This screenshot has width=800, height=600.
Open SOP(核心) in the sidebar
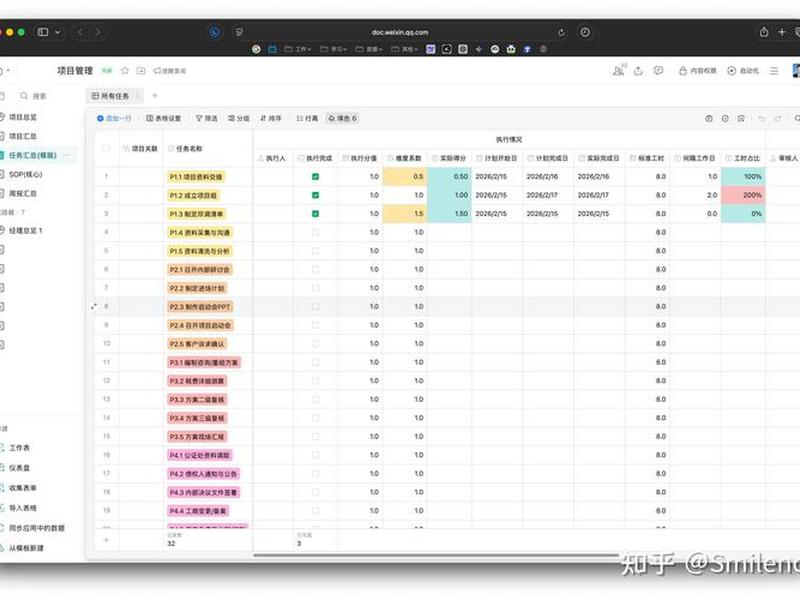click(x=26, y=174)
